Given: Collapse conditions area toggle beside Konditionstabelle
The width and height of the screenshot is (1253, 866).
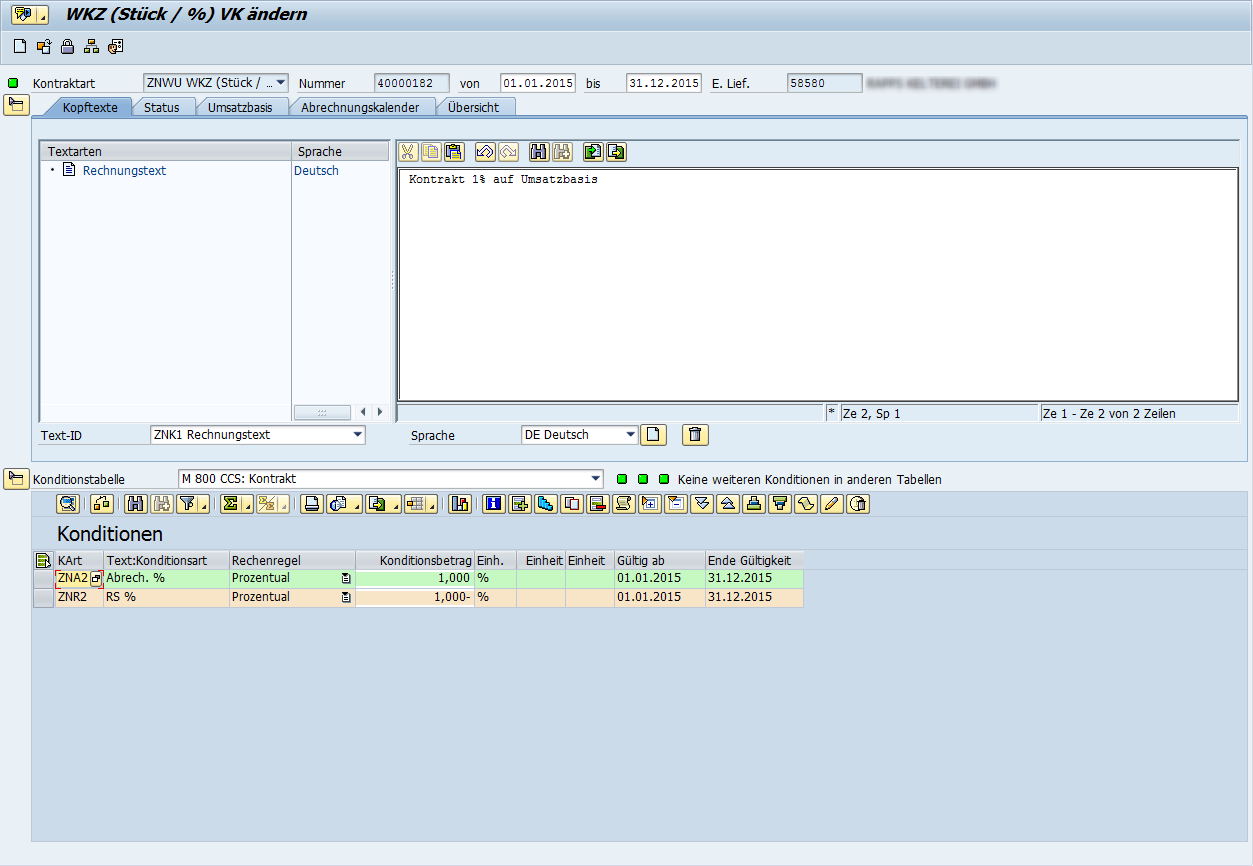Looking at the screenshot, I should pyautogui.click(x=16, y=479).
